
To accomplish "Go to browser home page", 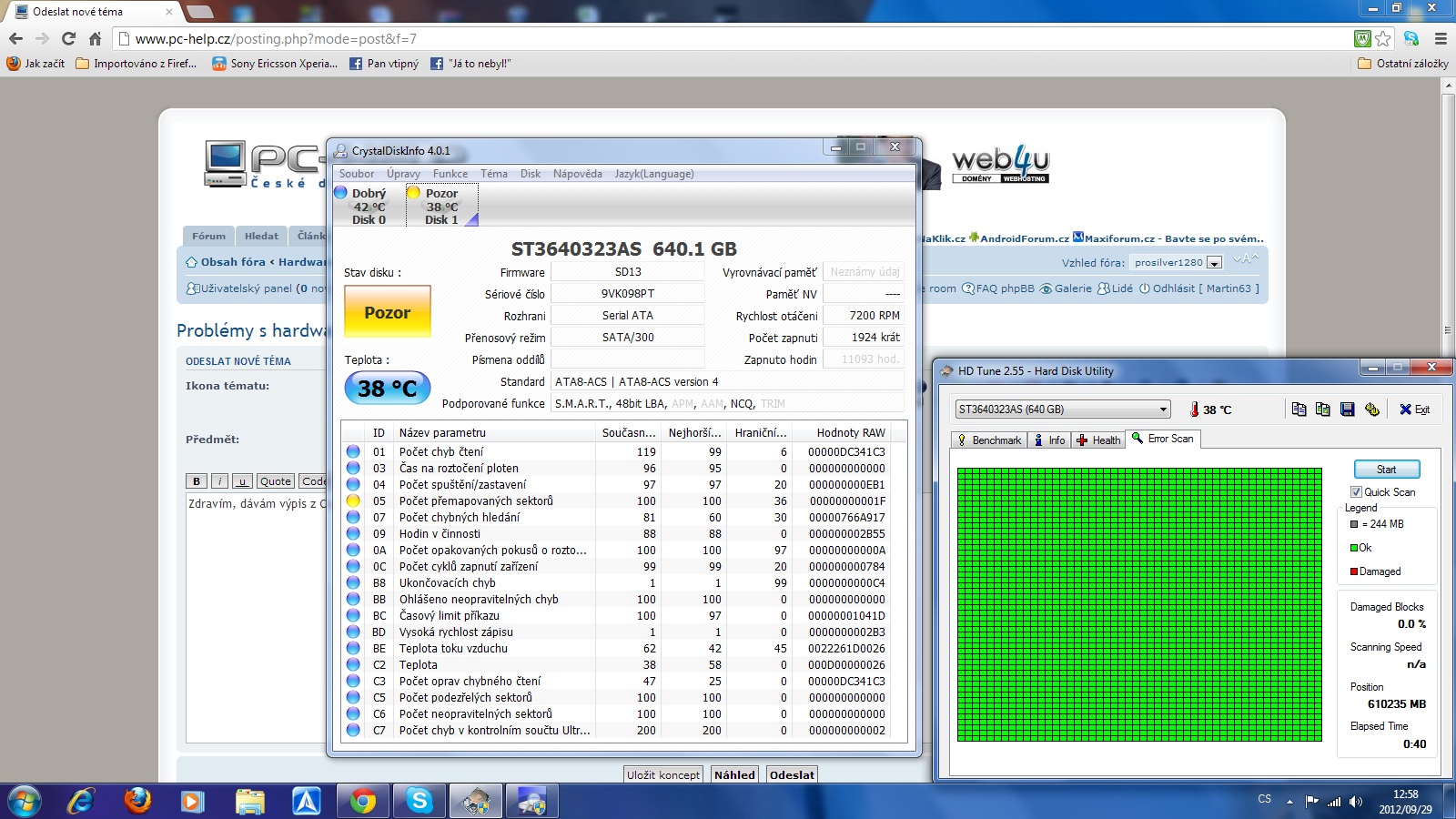I will coord(95,38).
